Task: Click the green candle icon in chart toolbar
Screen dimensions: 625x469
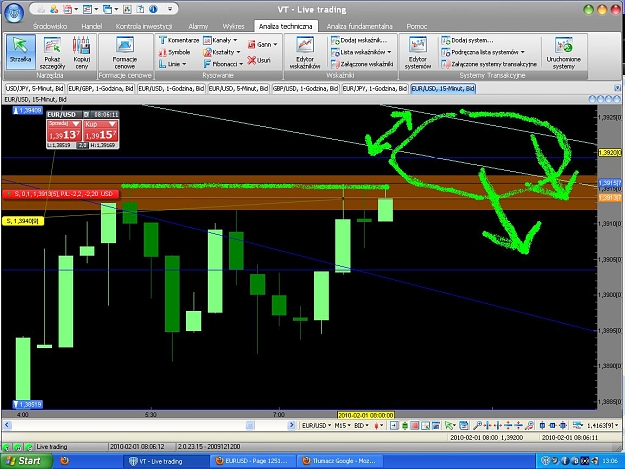Action: click(x=405, y=426)
